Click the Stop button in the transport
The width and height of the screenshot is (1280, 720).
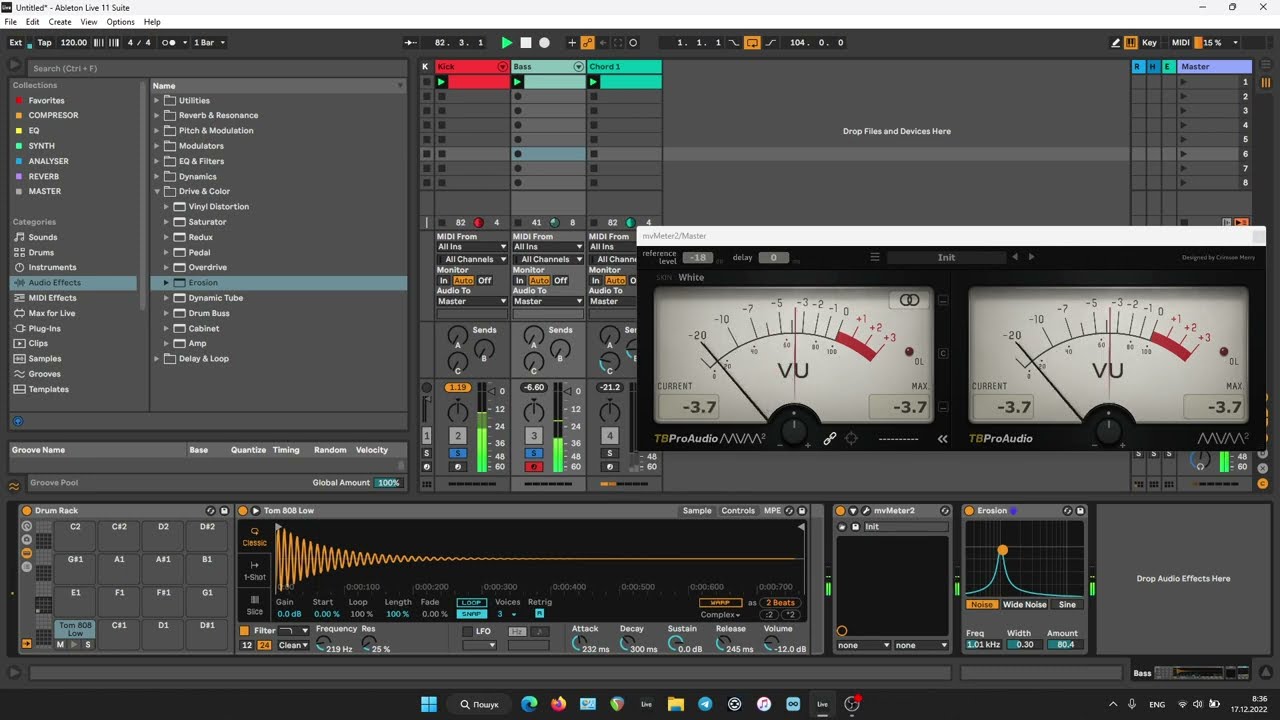(526, 43)
